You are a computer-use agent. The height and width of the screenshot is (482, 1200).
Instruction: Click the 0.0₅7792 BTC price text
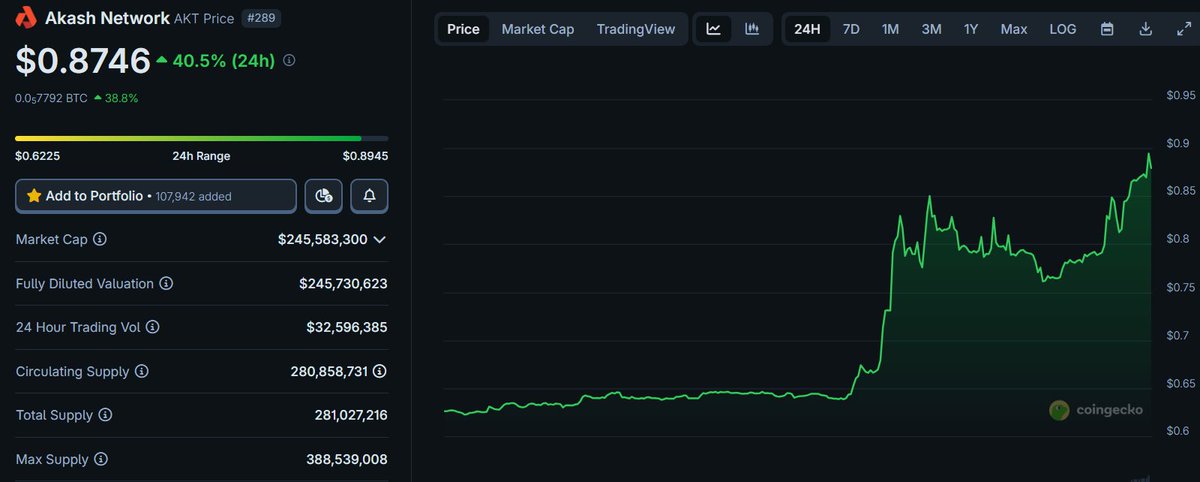pyautogui.click(x=51, y=98)
